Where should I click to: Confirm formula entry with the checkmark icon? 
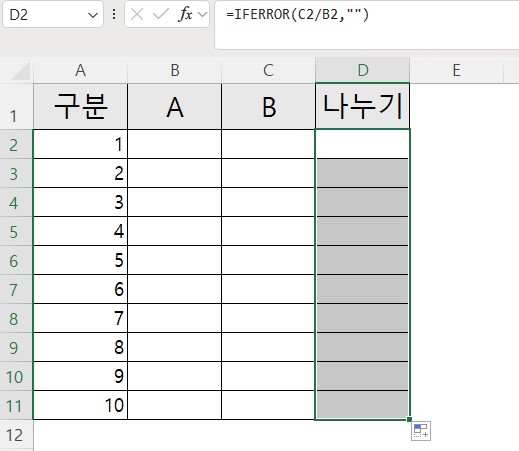(161, 15)
